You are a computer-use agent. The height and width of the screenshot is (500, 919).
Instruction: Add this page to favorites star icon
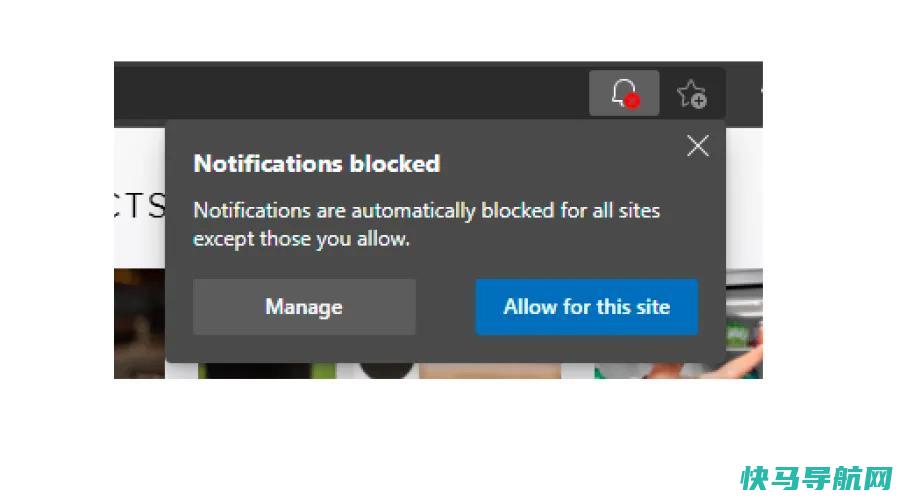click(691, 94)
